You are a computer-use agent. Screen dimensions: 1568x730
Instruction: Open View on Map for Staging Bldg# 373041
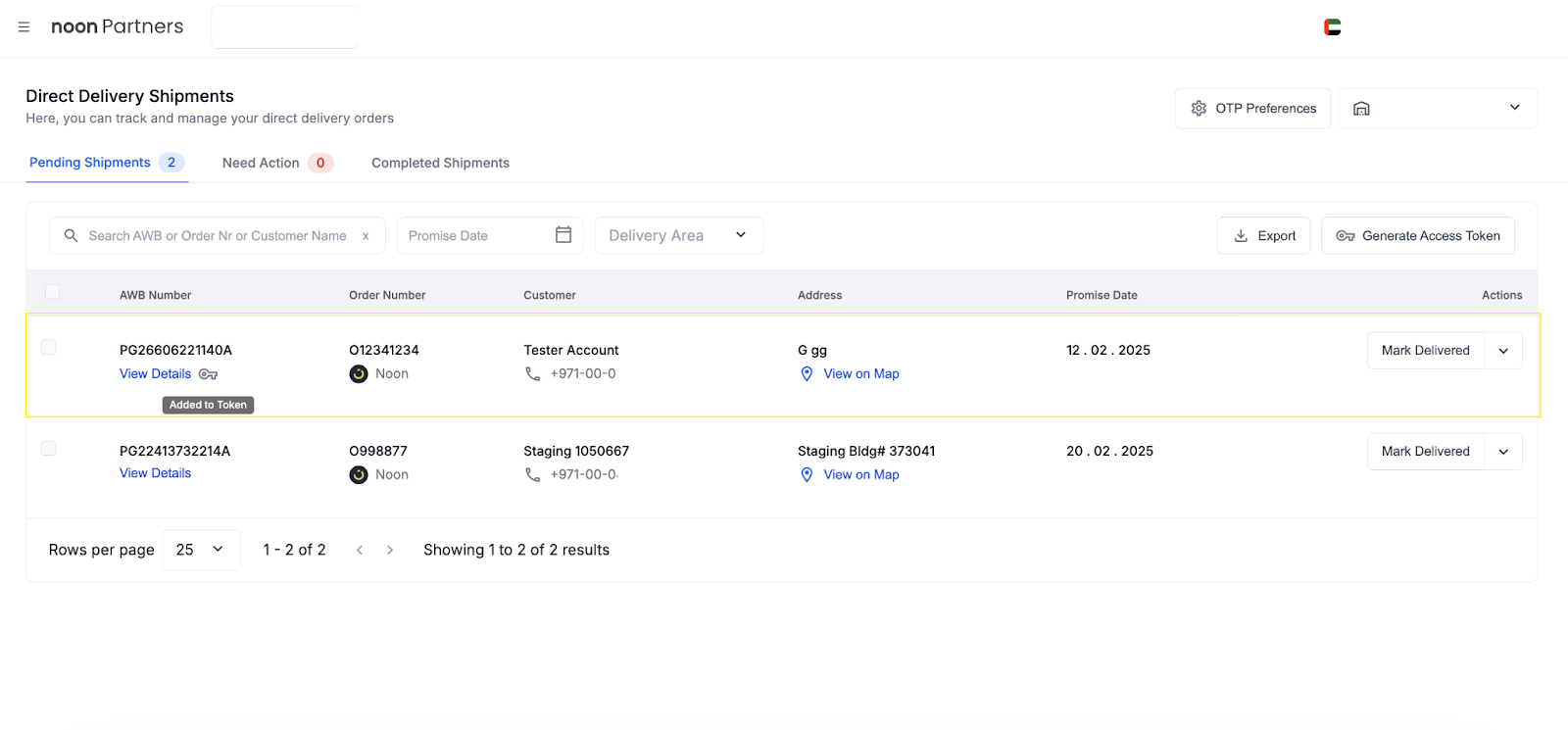point(861,475)
